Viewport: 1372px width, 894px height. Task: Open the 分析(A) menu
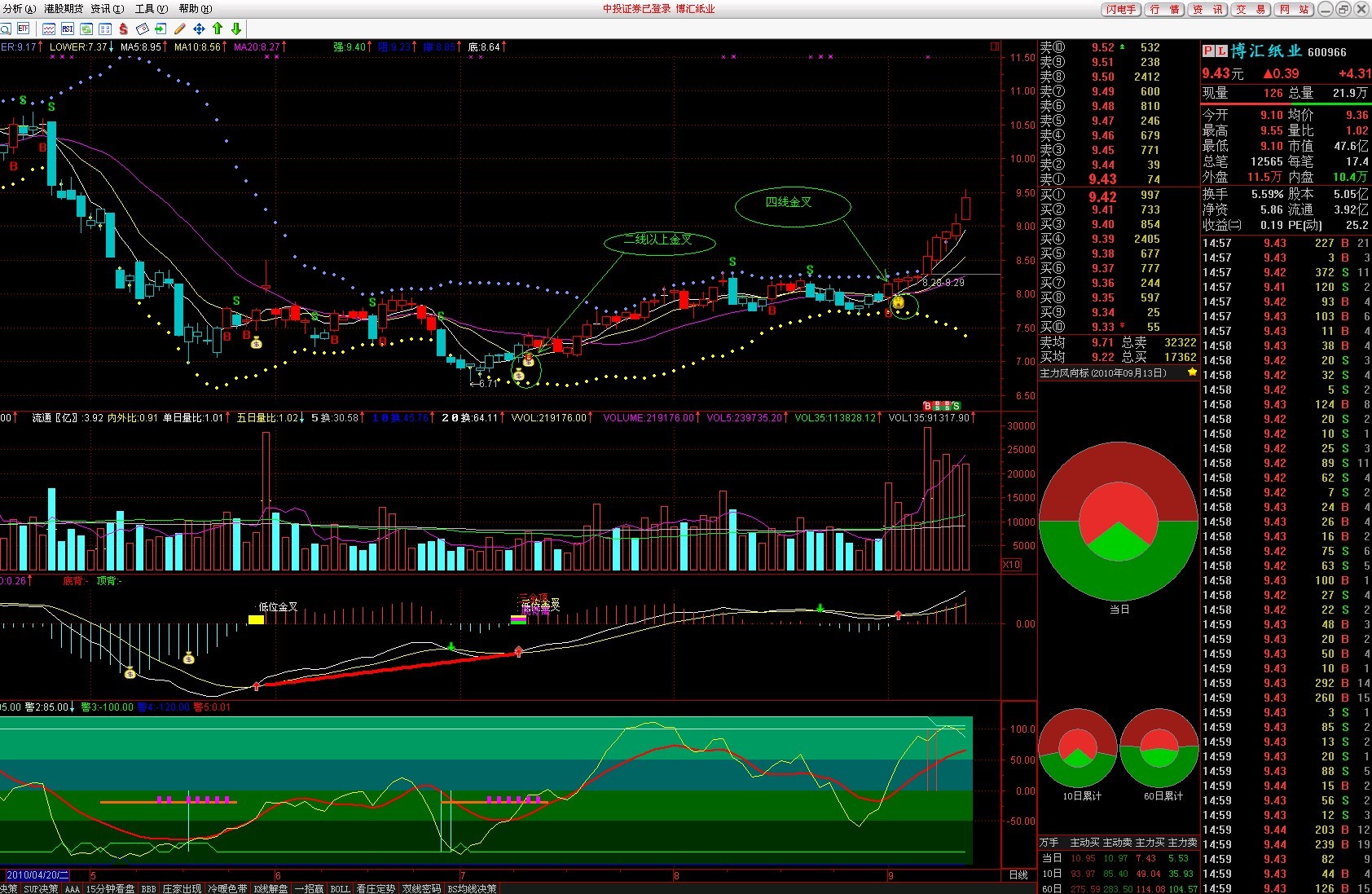(x=20, y=9)
